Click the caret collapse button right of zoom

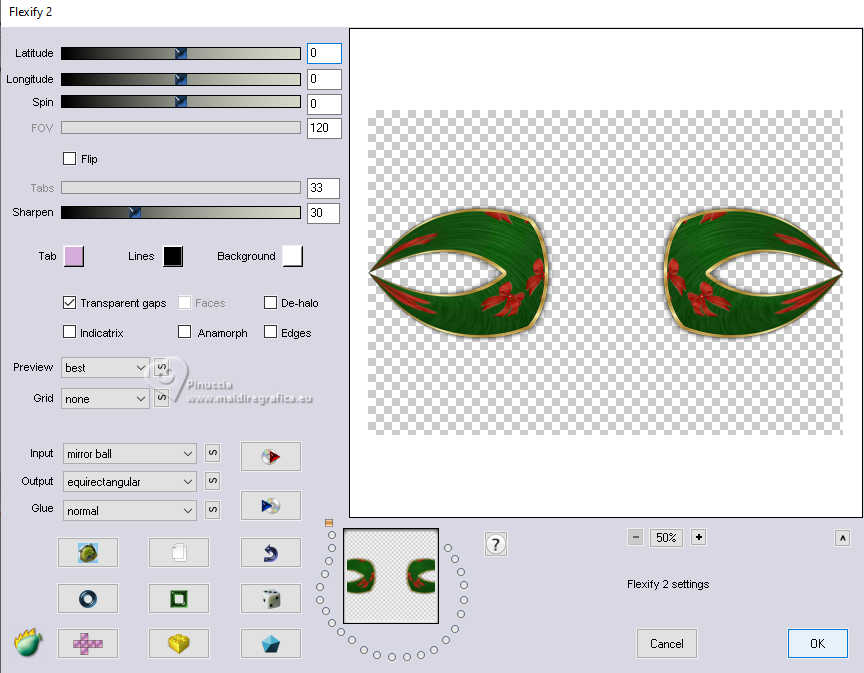tap(843, 538)
